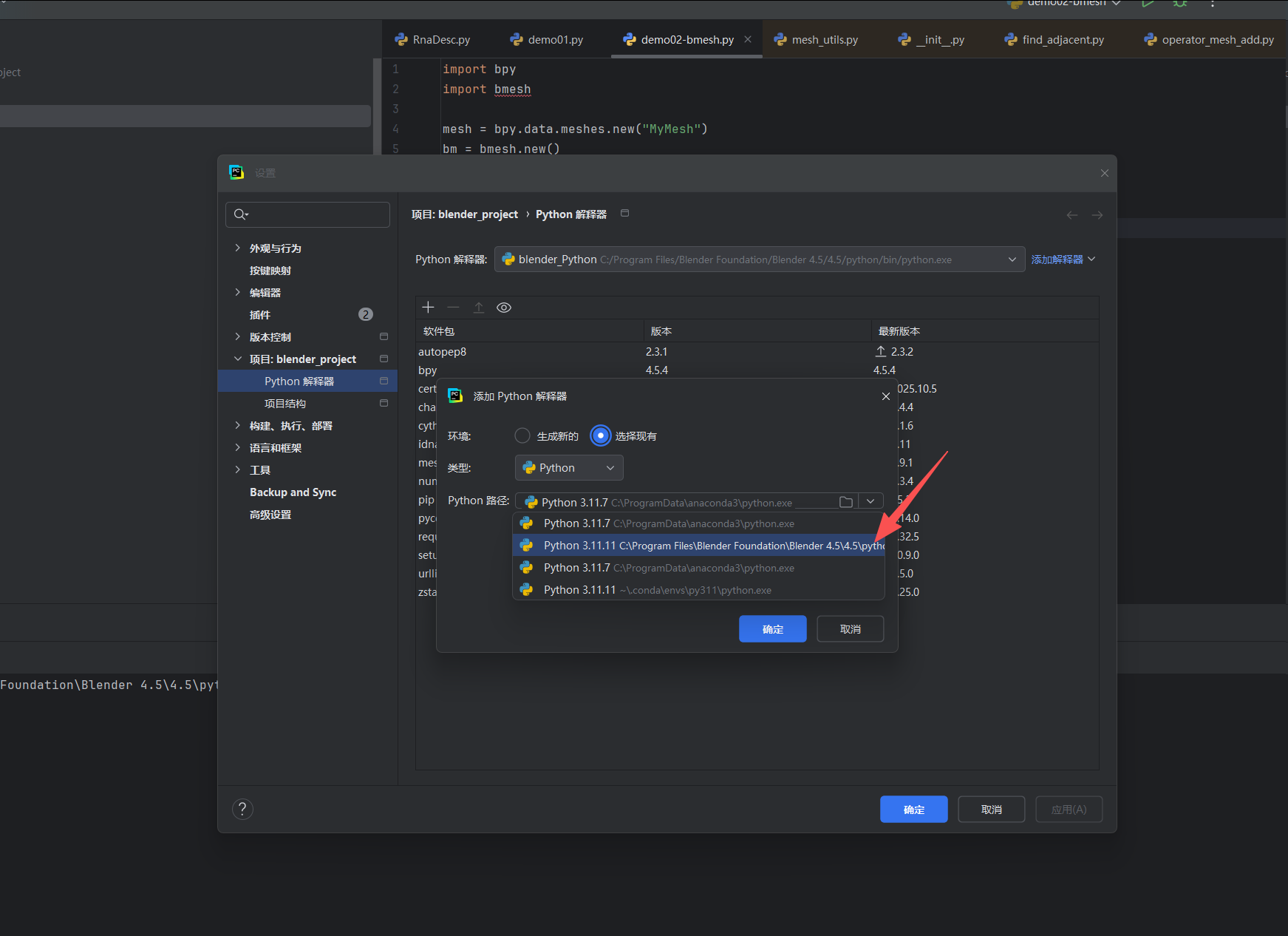Select 按键映射 in settings tree

pyautogui.click(x=270, y=271)
